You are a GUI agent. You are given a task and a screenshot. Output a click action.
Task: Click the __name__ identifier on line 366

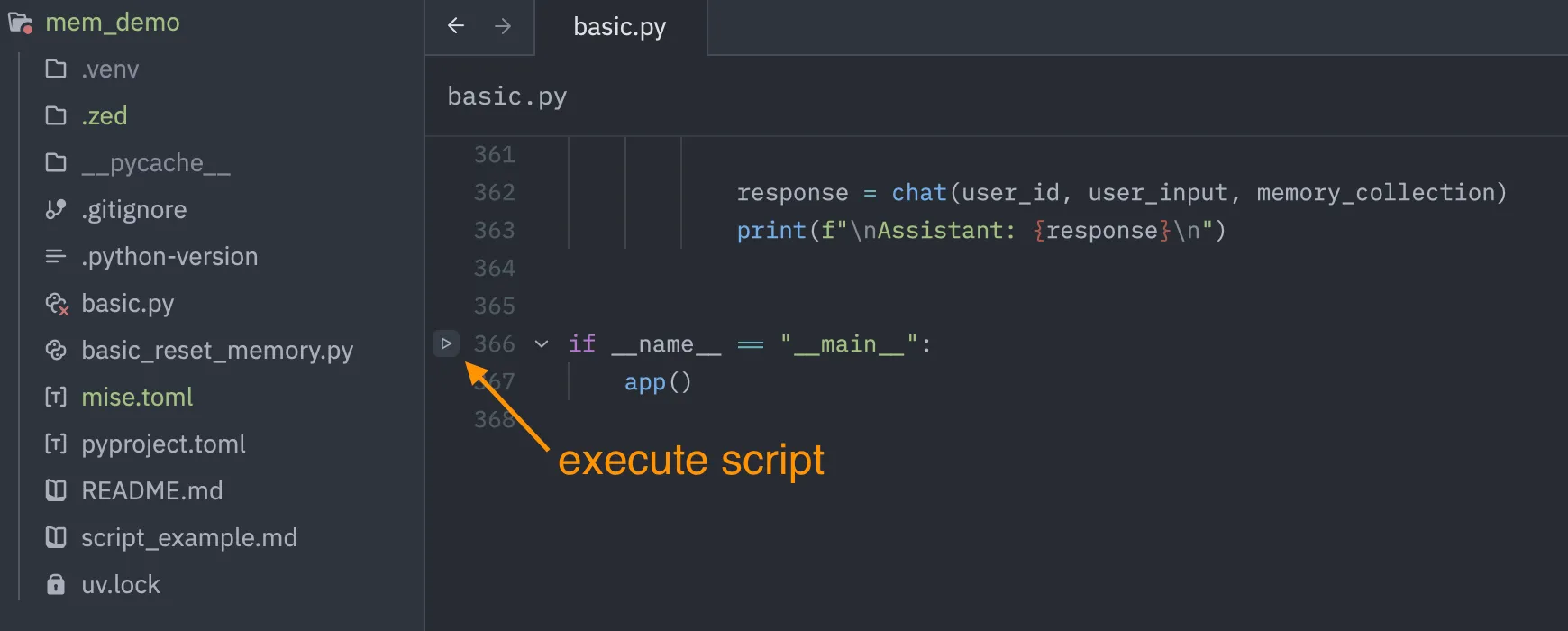(x=666, y=344)
